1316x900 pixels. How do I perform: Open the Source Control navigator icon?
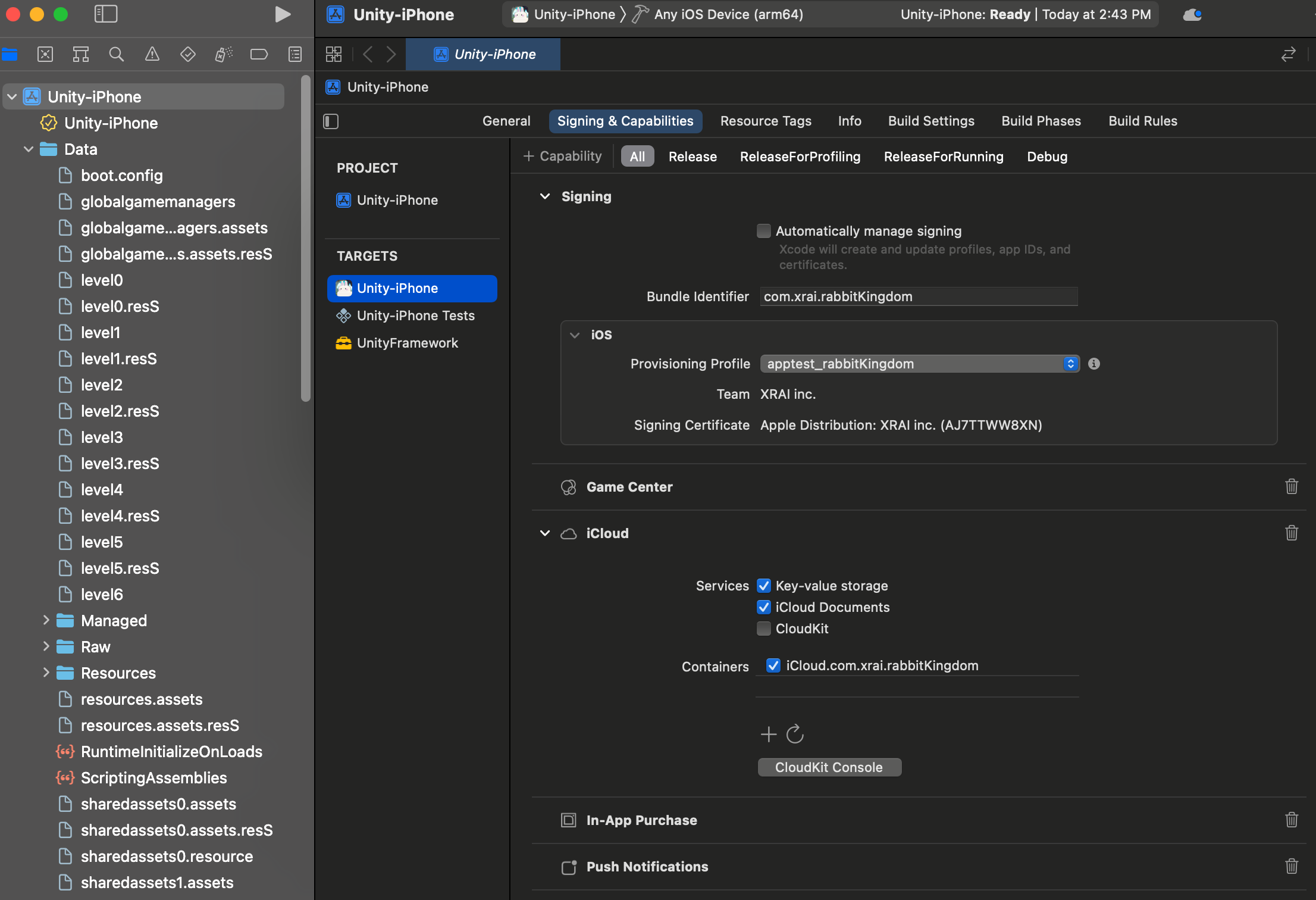tap(45, 55)
